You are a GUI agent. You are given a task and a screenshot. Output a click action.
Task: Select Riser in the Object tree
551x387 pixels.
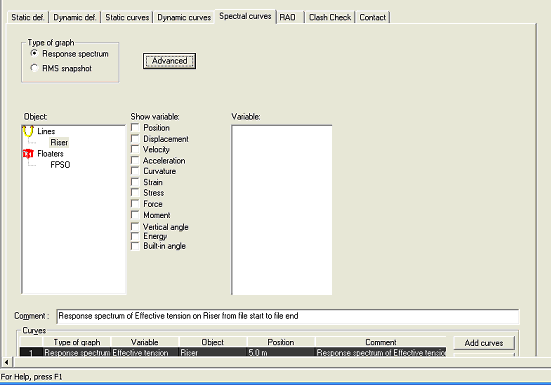tap(59, 142)
